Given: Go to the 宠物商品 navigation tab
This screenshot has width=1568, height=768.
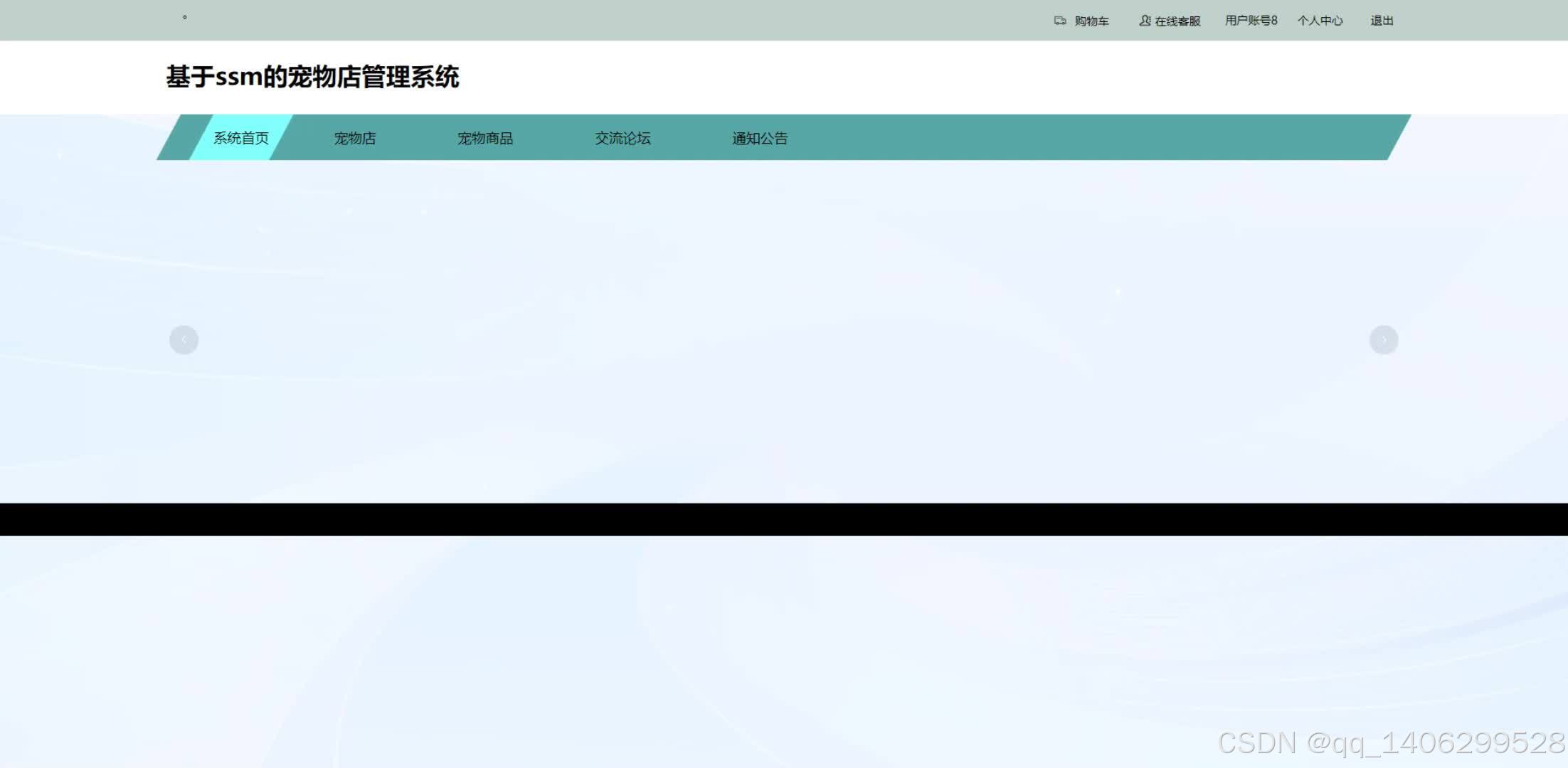Looking at the screenshot, I should point(485,138).
